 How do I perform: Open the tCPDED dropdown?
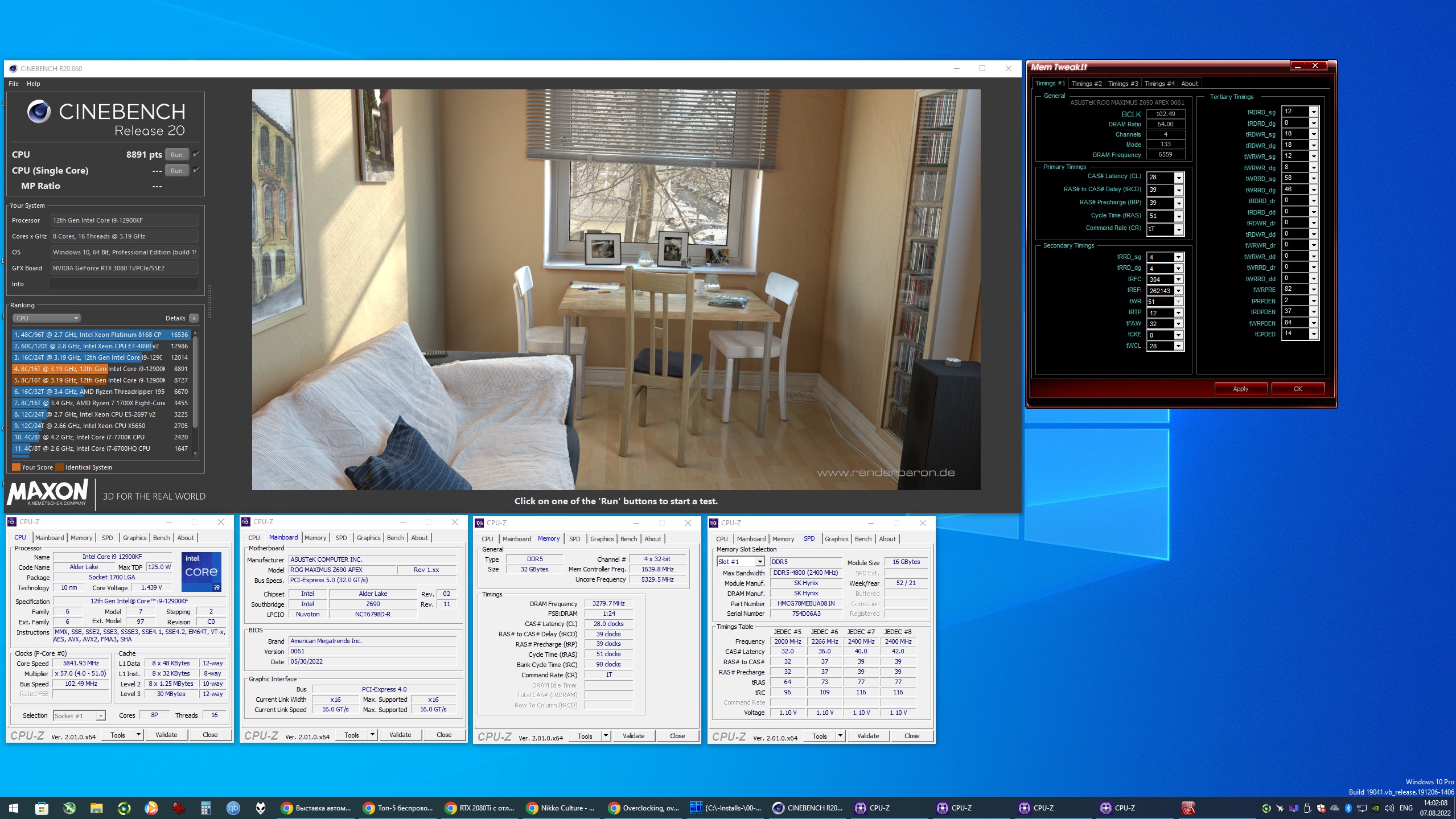1314,334
